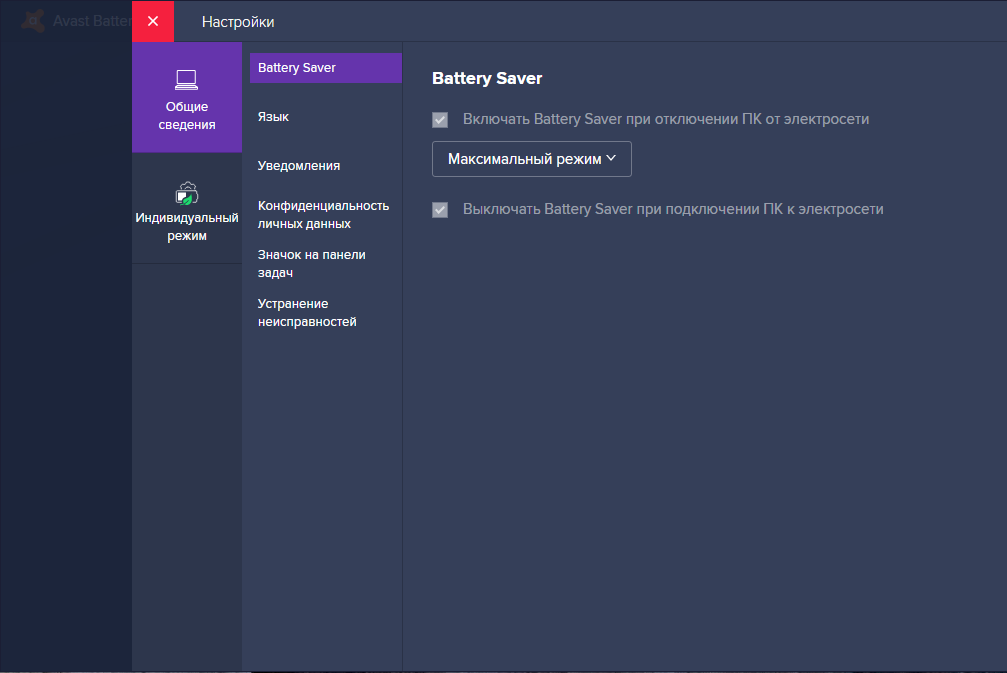The height and width of the screenshot is (673, 1007).
Task: Close the Настройки settings panel
Action: pos(153,21)
